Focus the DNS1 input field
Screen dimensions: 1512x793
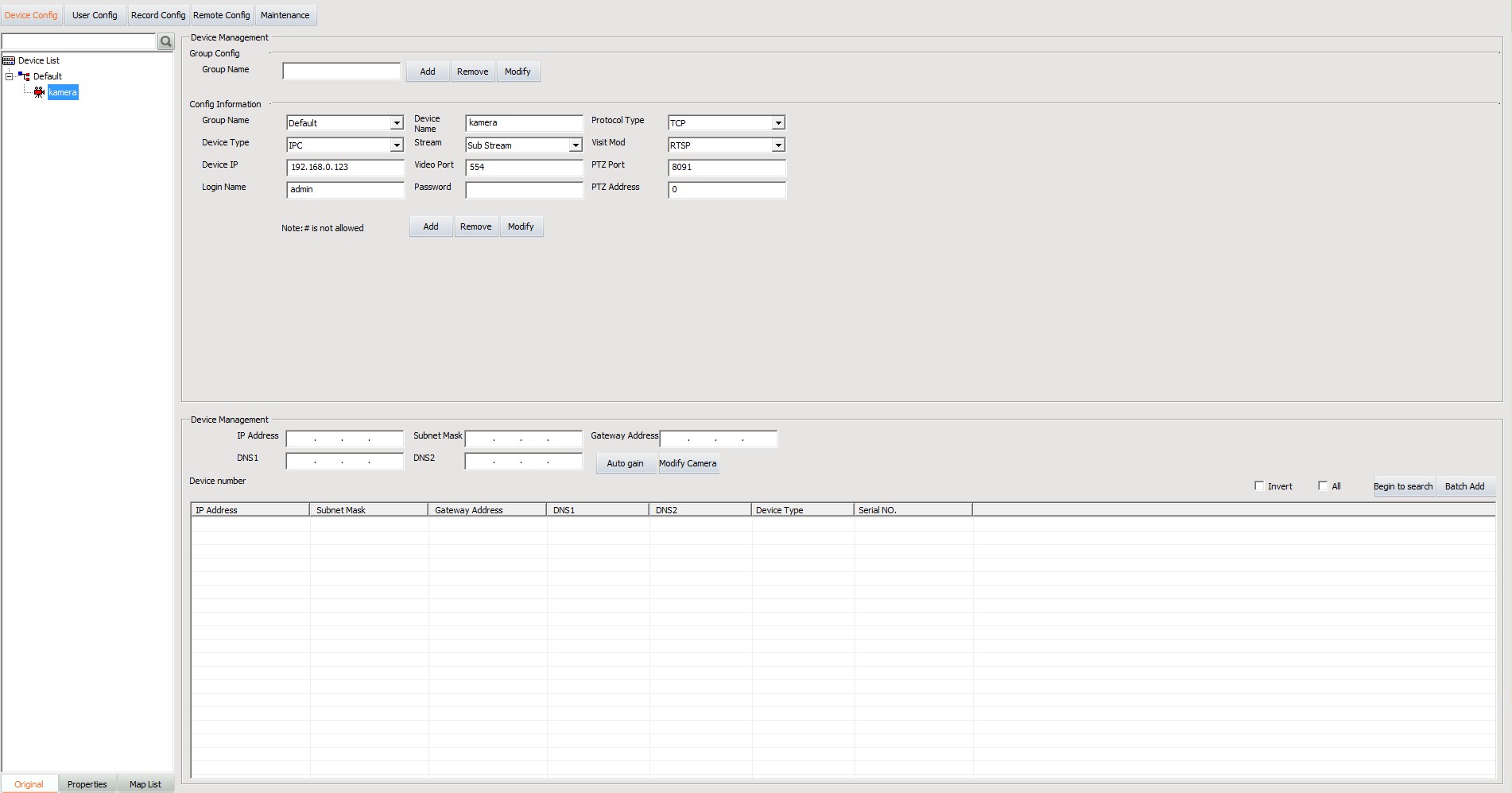point(345,461)
